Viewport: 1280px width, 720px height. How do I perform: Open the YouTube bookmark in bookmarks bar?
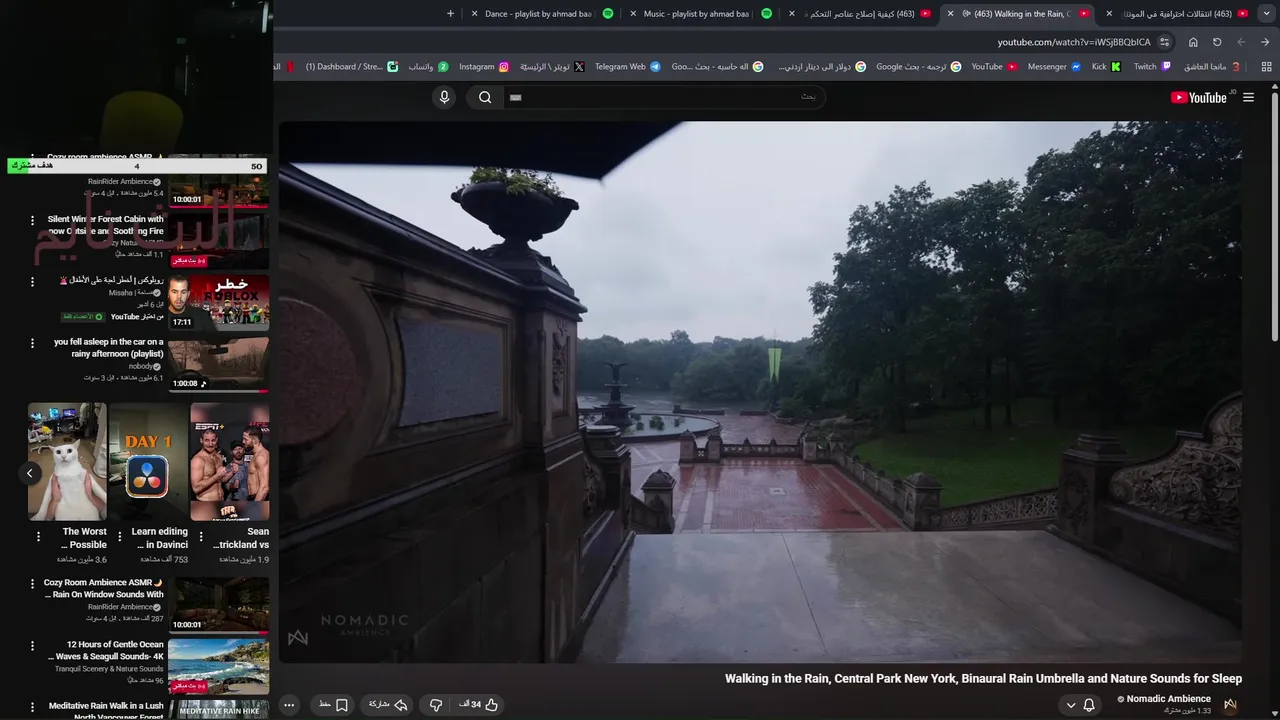(993, 67)
